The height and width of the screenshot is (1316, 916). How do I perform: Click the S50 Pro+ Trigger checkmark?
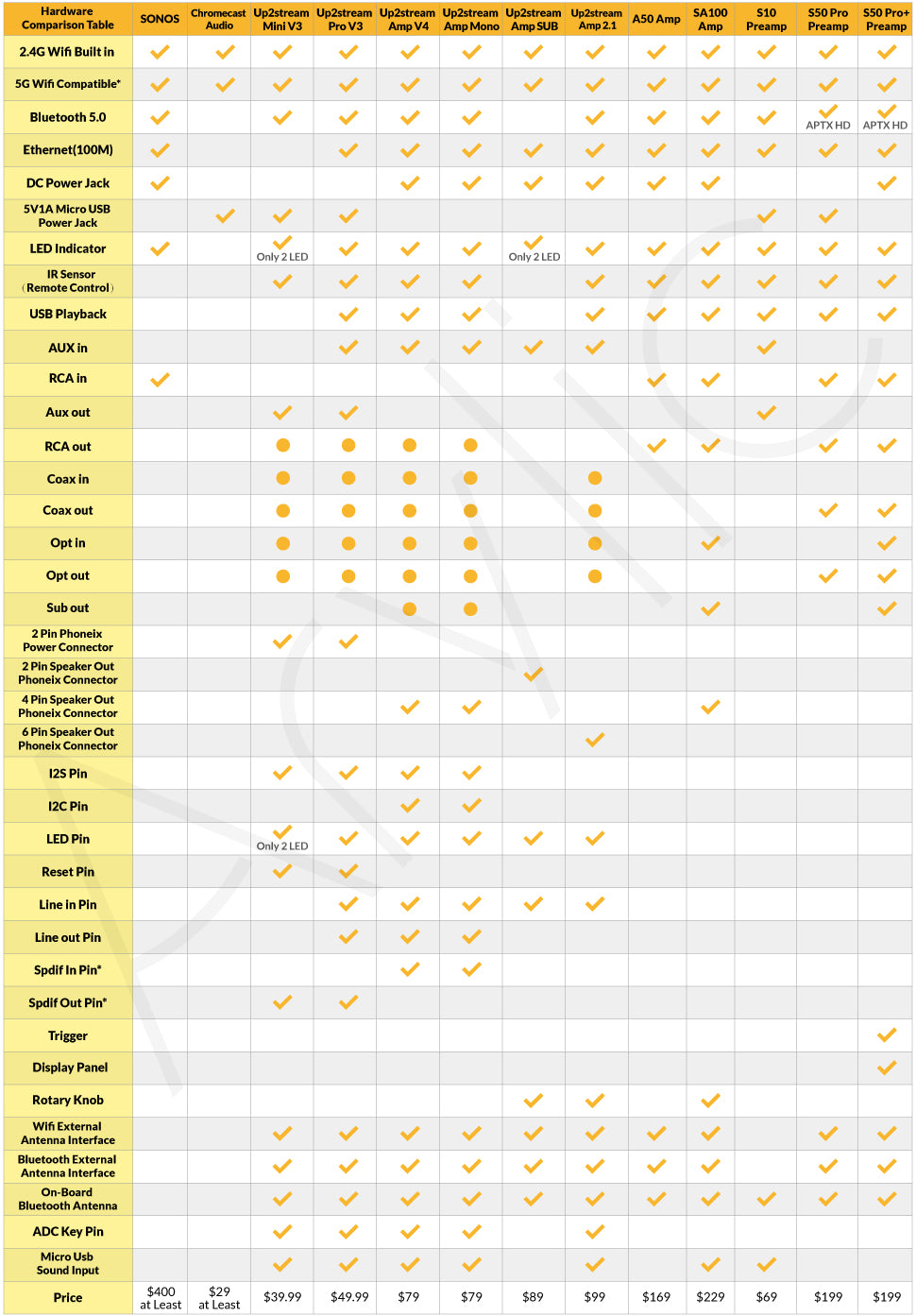pyautogui.click(x=887, y=1035)
